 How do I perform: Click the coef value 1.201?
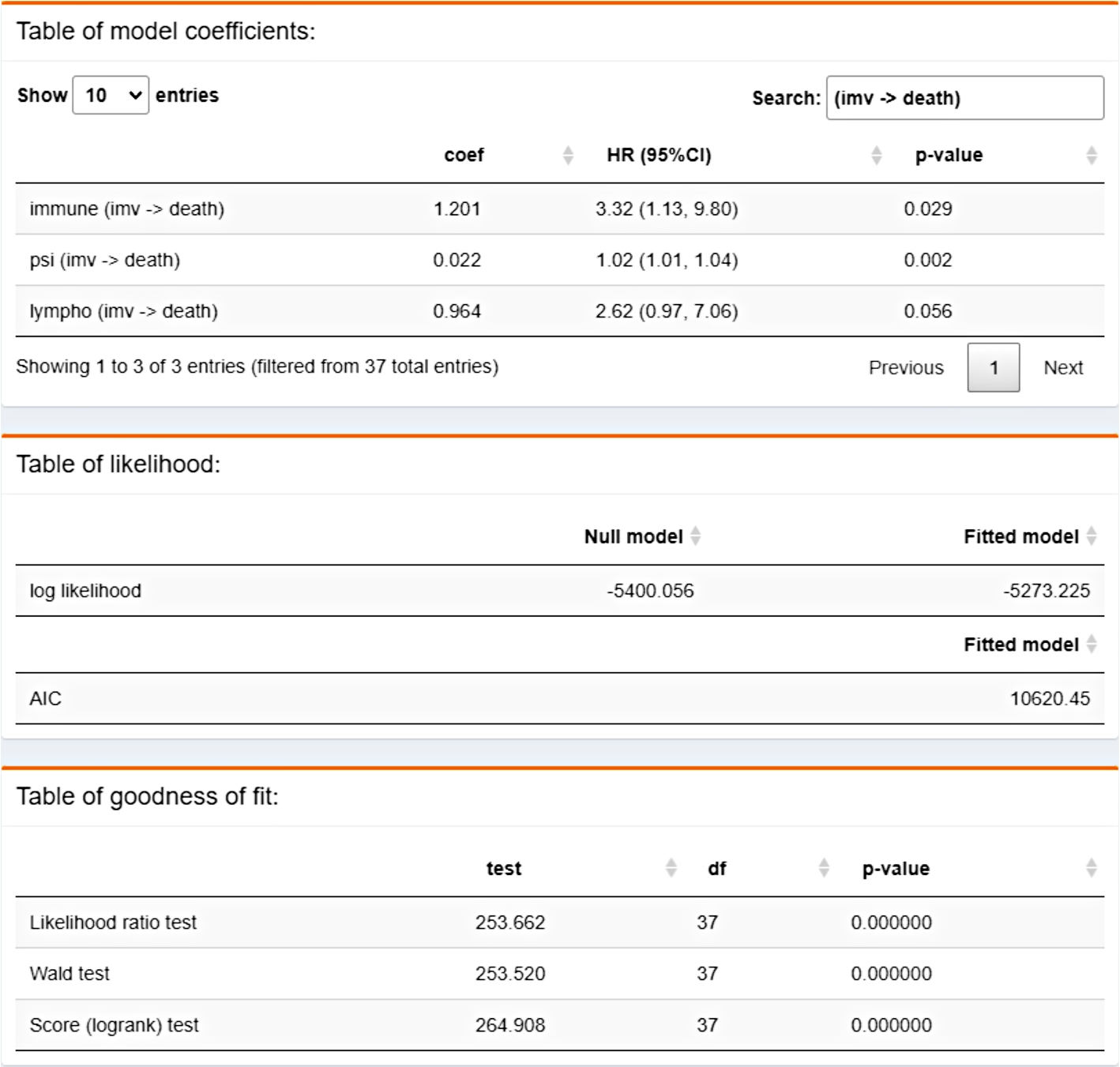[457, 209]
